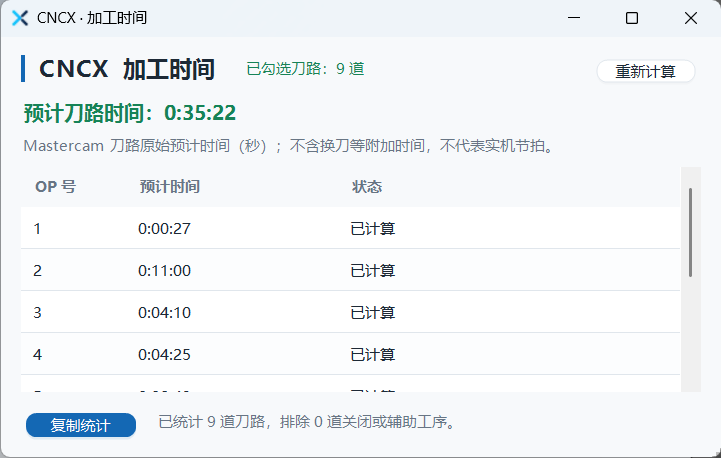Screen dimensions: 721x458
Task: Close the CNCX 加工时间 window
Action: pyautogui.click(x=691, y=18)
